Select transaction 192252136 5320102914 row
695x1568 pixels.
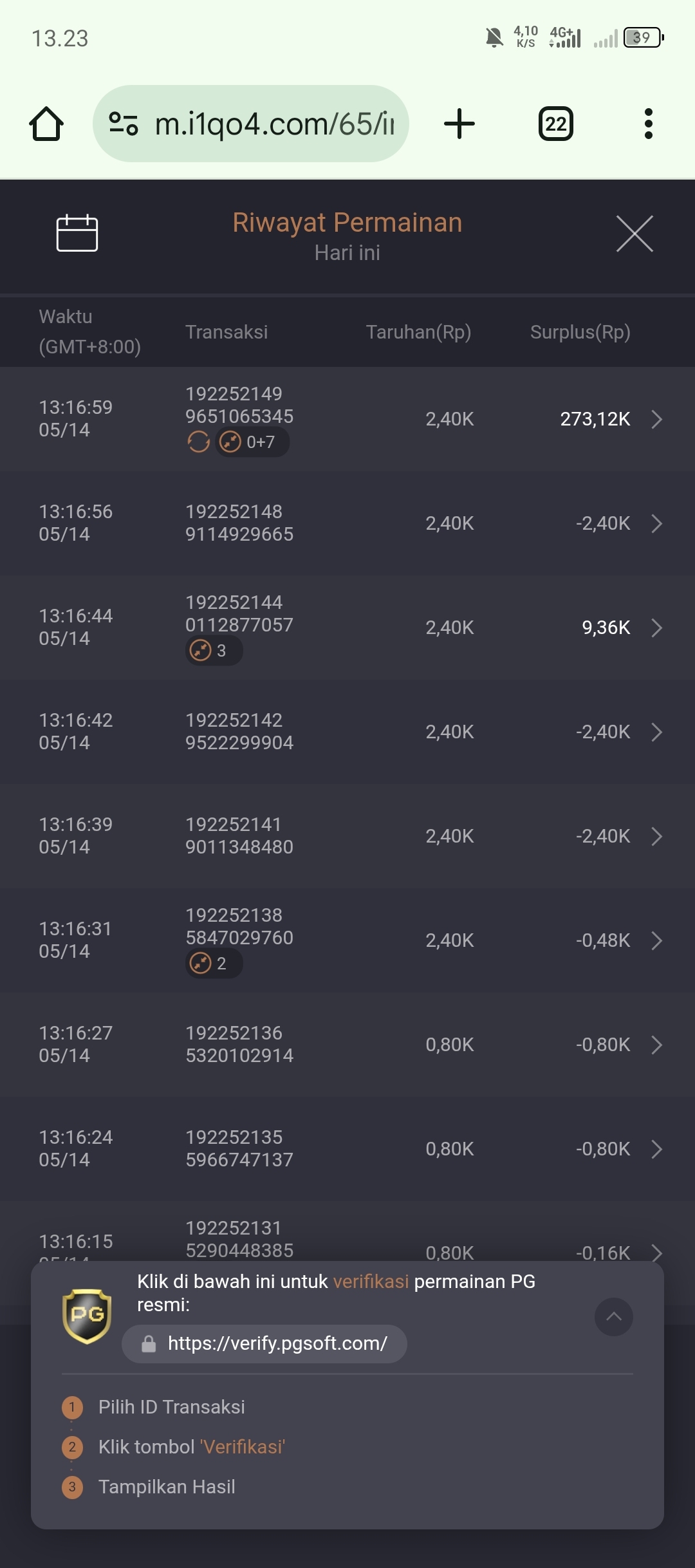347,1045
